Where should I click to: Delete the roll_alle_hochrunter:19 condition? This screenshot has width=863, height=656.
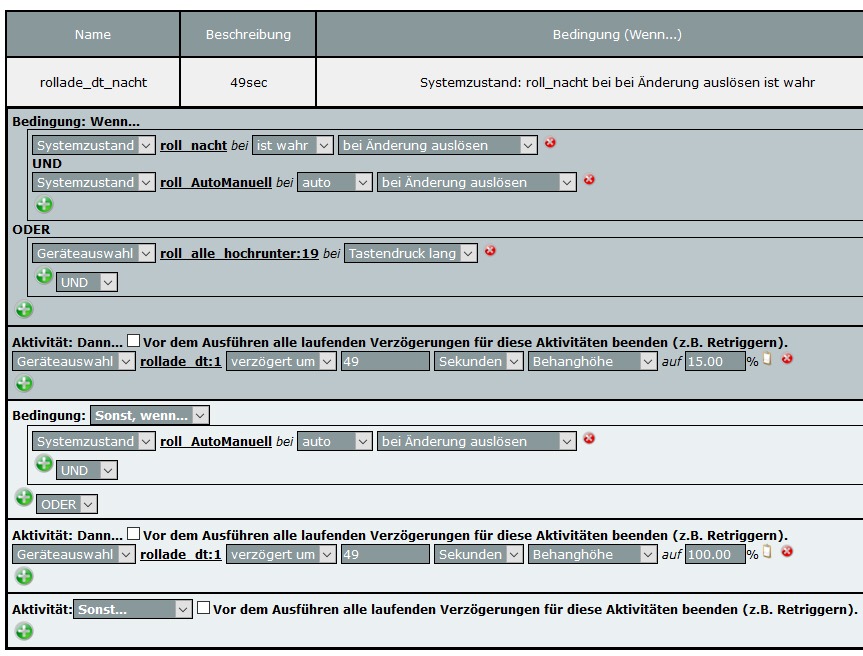tap(490, 251)
